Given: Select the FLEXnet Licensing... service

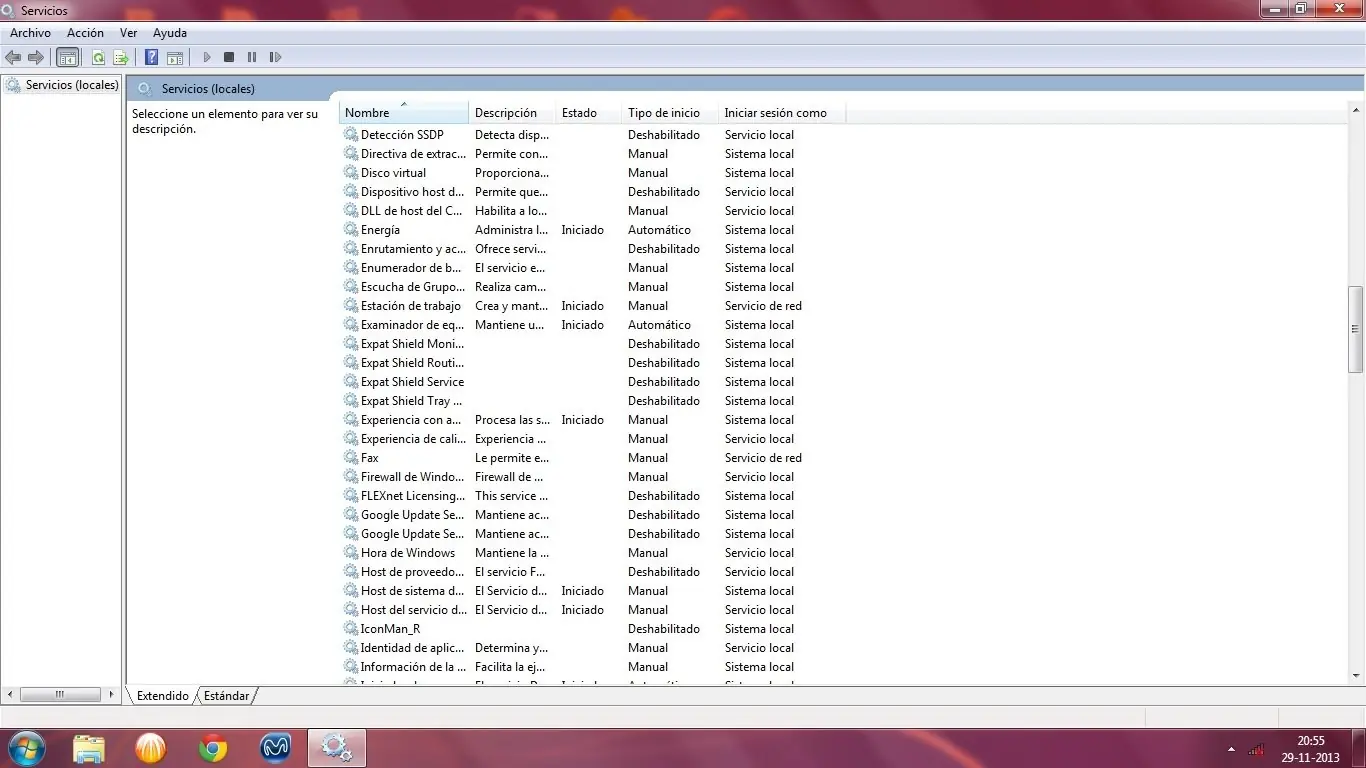Looking at the screenshot, I should (413, 495).
